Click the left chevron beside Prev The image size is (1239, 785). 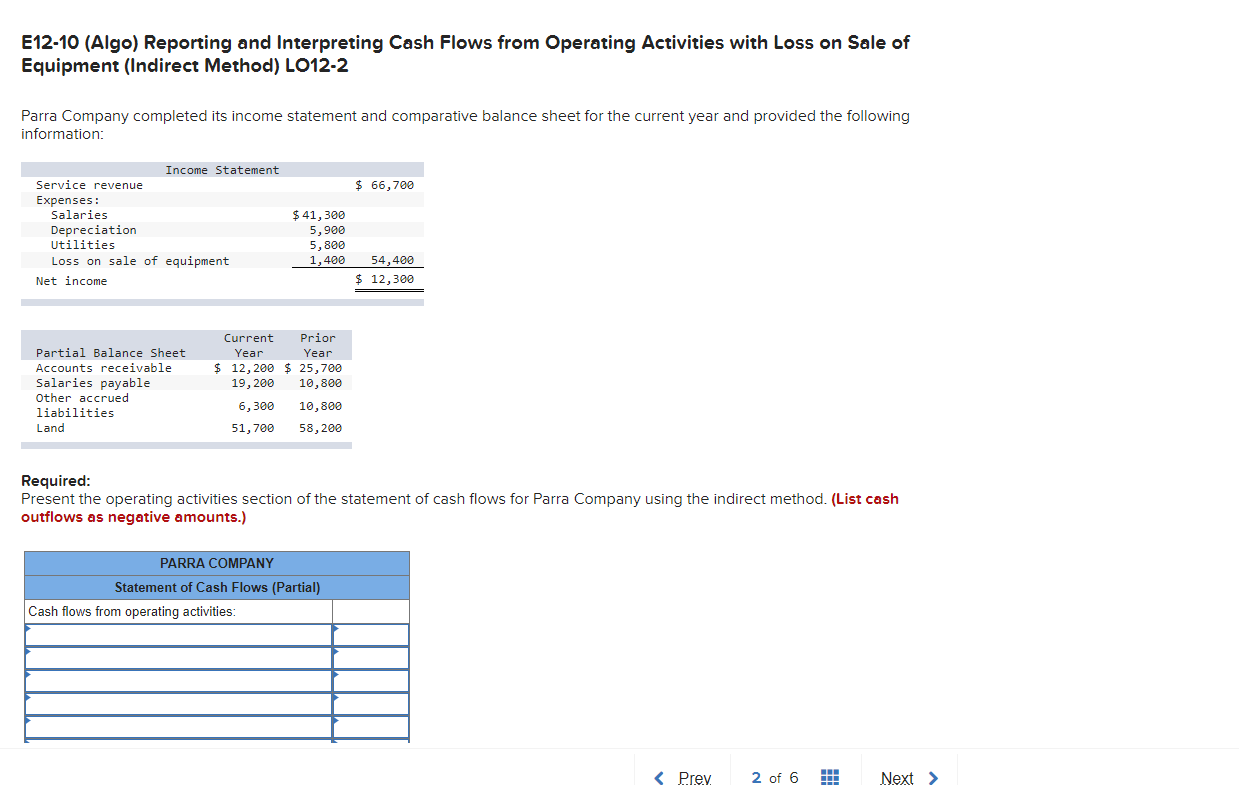658,777
